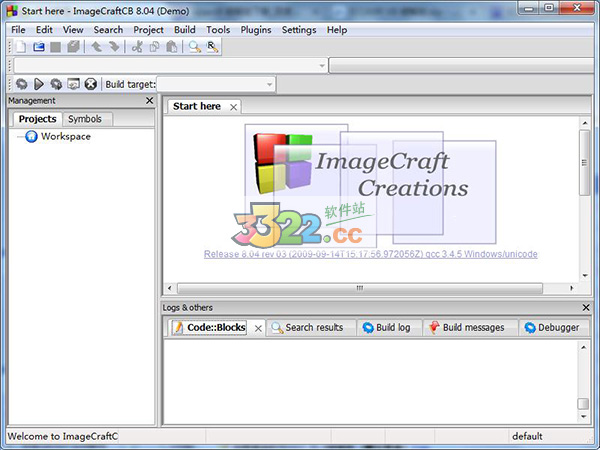600x450 pixels.
Task: Open the View menu
Action: [73, 30]
